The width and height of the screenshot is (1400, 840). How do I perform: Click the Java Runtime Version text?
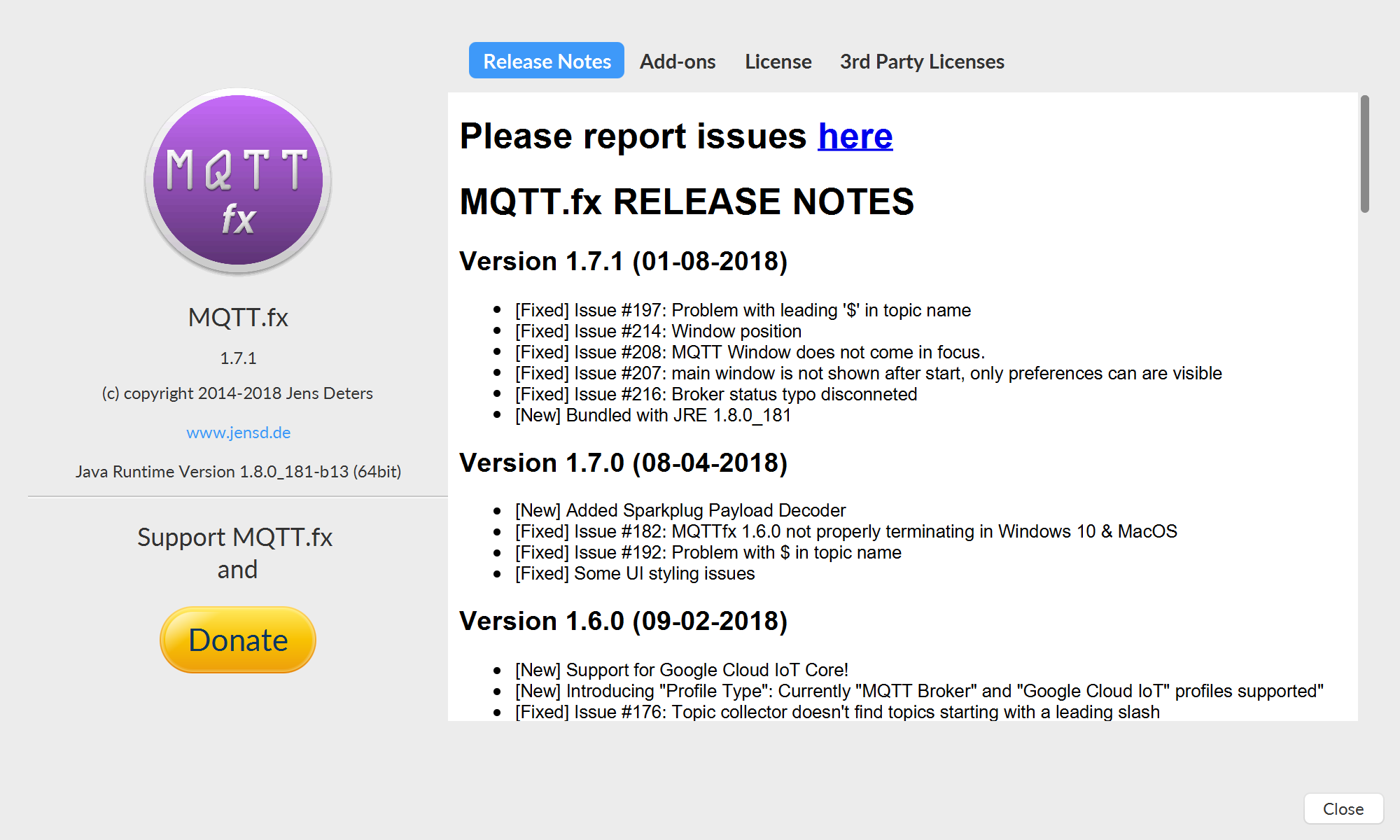tap(238, 472)
